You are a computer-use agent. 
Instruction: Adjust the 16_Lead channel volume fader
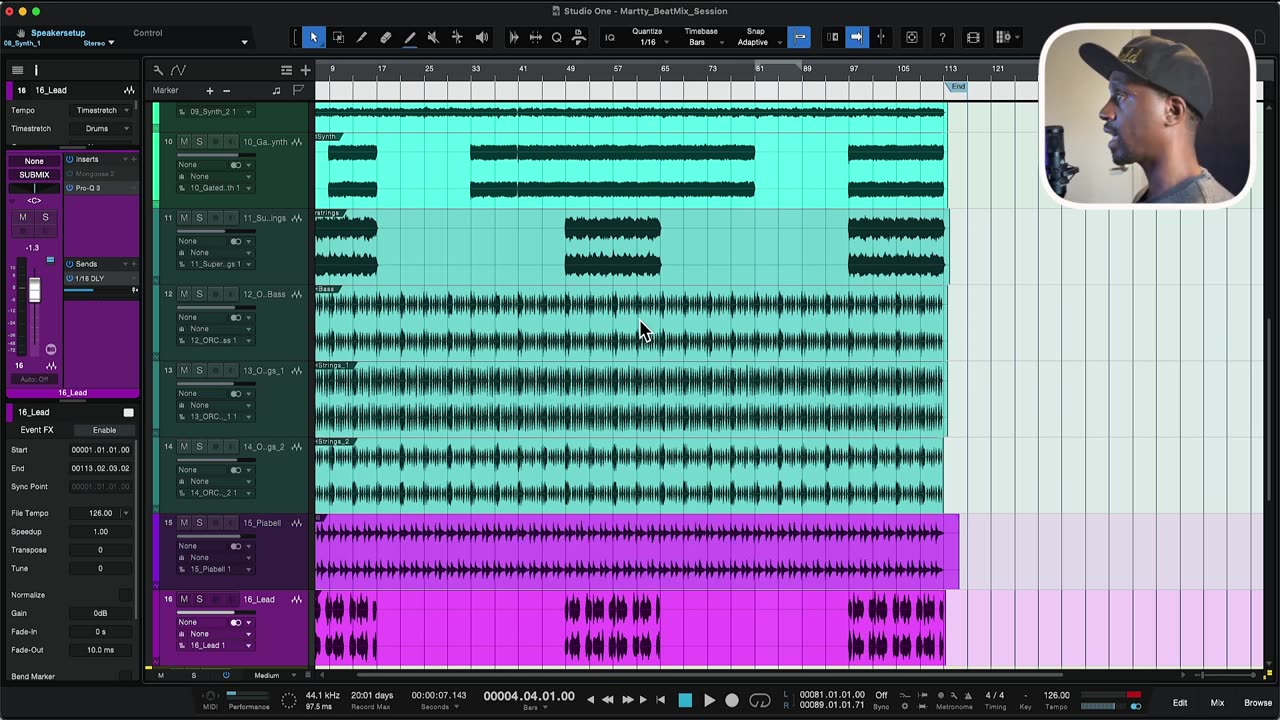(x=34, y=290)
